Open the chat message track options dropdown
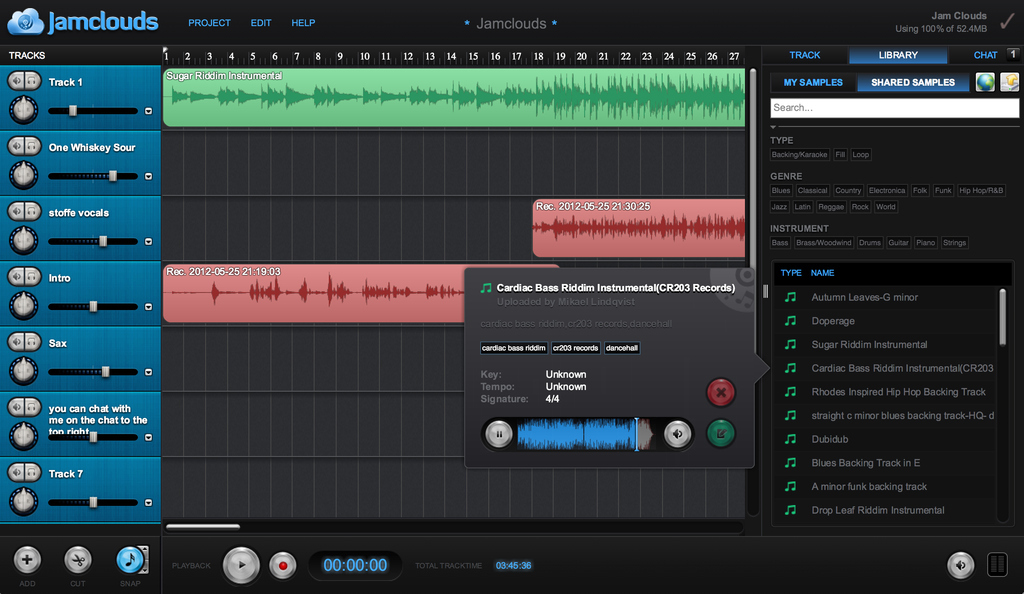This screenshot has width=1024, height=594. point(148,437)
